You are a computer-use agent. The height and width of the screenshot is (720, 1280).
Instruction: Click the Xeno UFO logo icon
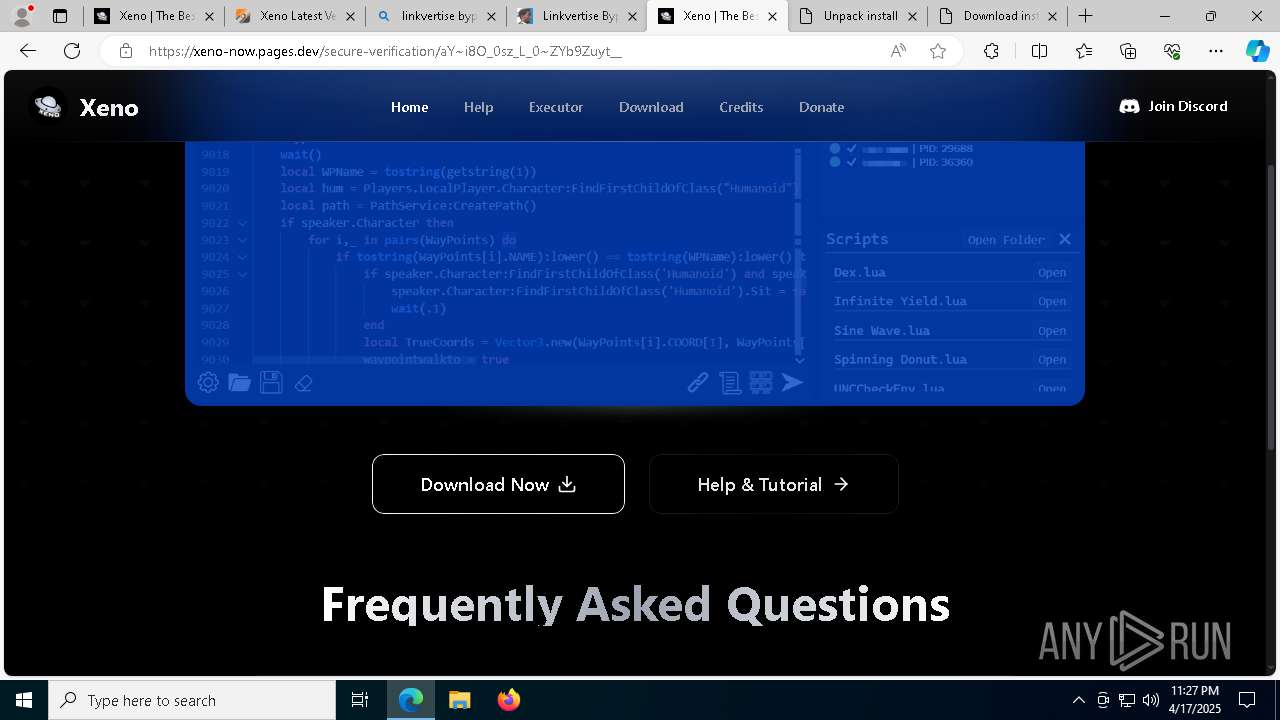pyautogui.click(x=48, y=107)
